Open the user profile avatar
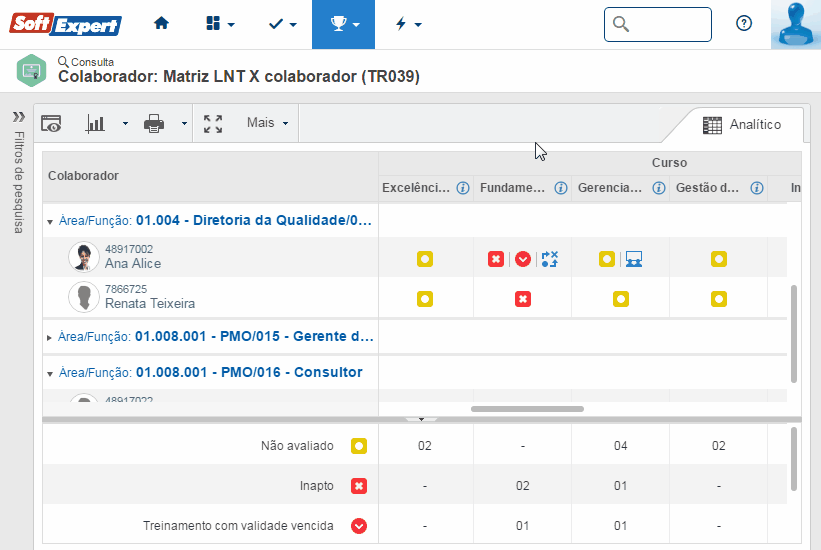 (x=796, y=24)
